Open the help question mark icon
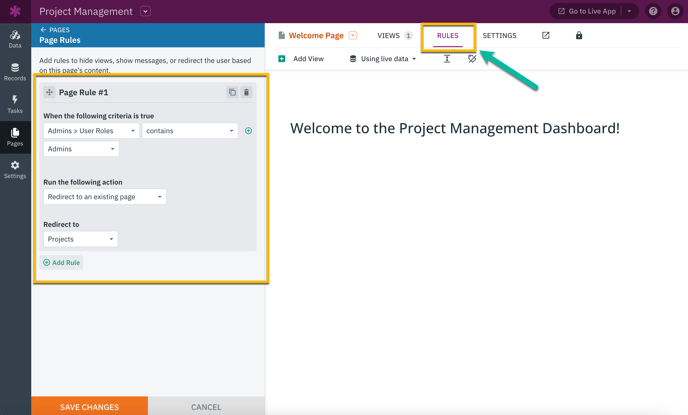This screenshot has width=688, height=415. (653, 11)
